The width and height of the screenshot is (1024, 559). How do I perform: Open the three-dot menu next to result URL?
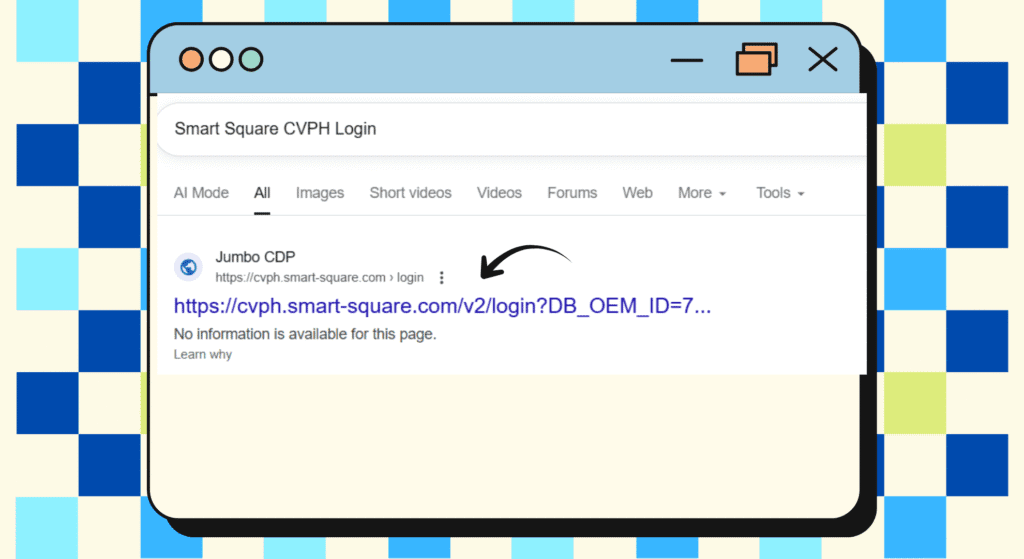coord(442,278)
